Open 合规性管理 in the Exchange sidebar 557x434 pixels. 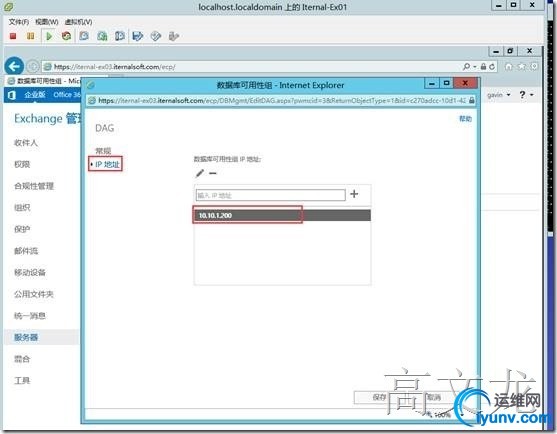pyautogui.click(x=34, y=186)
